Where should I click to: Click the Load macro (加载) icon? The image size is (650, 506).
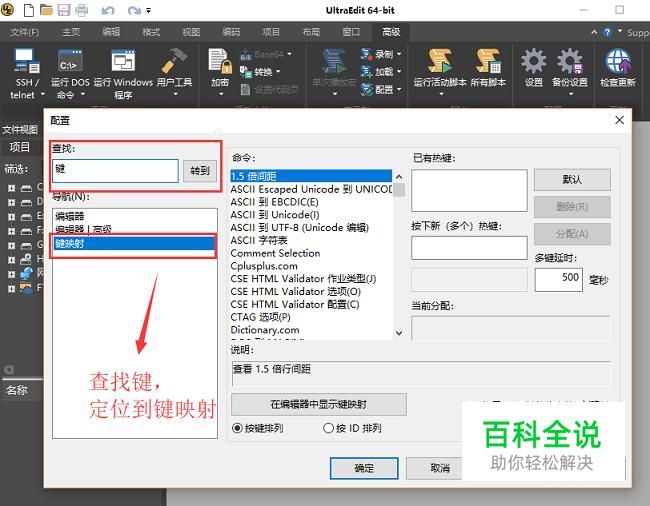pos(366,71)
